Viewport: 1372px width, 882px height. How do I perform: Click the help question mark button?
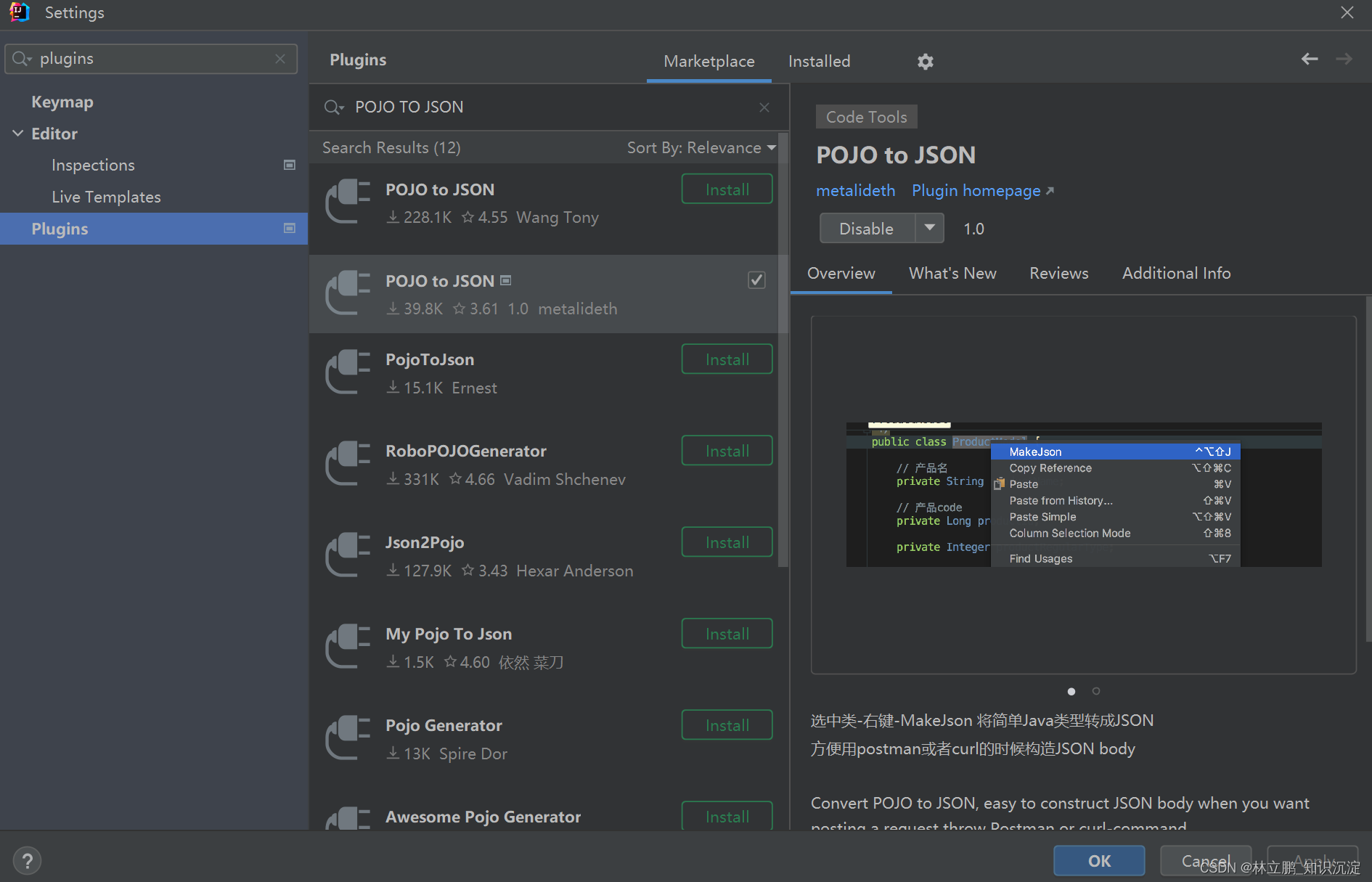pyautogui.click(x=27, y=861)
